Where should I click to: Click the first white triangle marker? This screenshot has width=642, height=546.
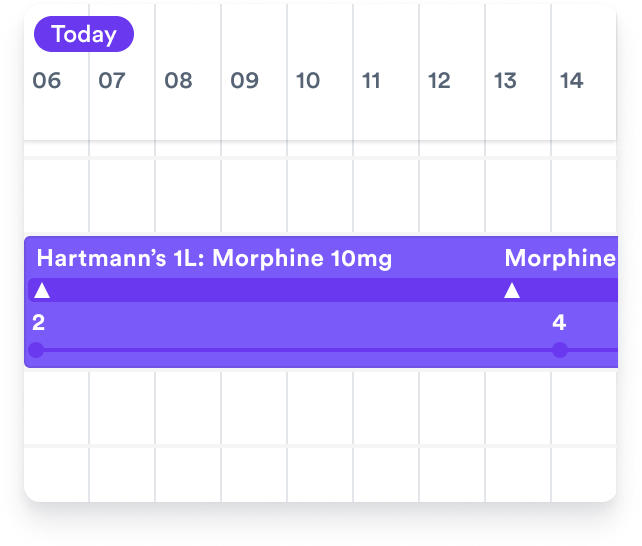[x=42, y=291]
